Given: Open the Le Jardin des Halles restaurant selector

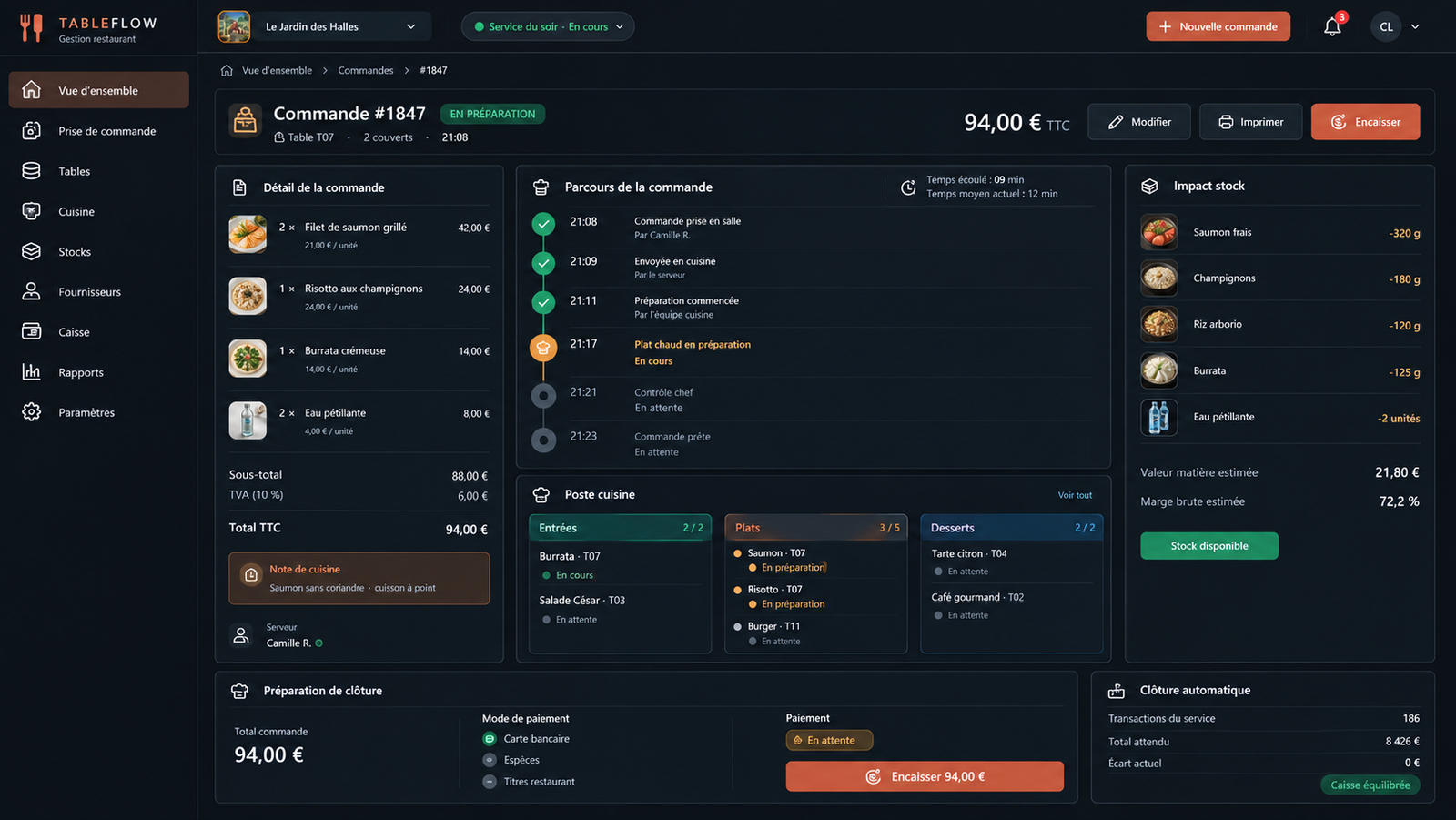Looking at the screenshot, I should click(323, 26).
